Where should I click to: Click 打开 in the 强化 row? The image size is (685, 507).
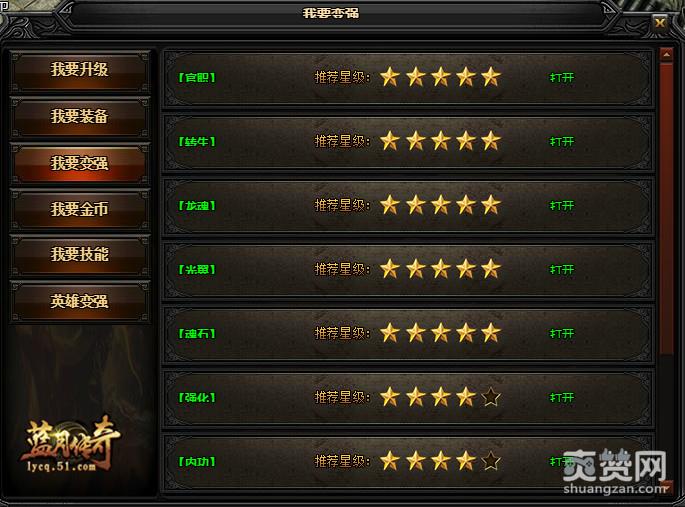click(562, 397)
